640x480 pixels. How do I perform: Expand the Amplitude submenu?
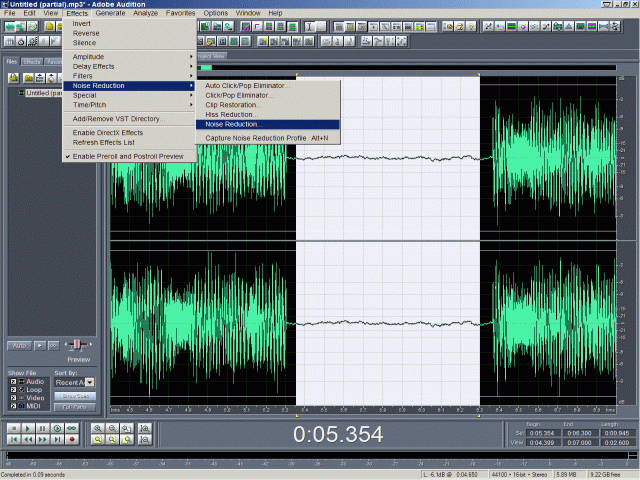click(129, 57)
